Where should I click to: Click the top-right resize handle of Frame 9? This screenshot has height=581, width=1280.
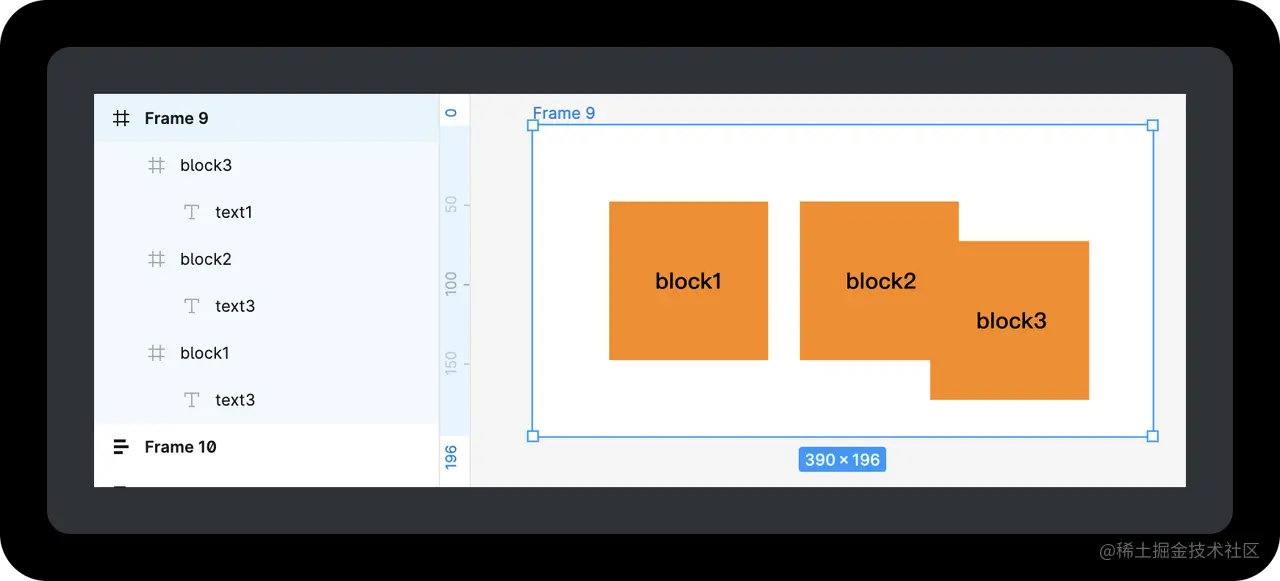point(1153,125)
